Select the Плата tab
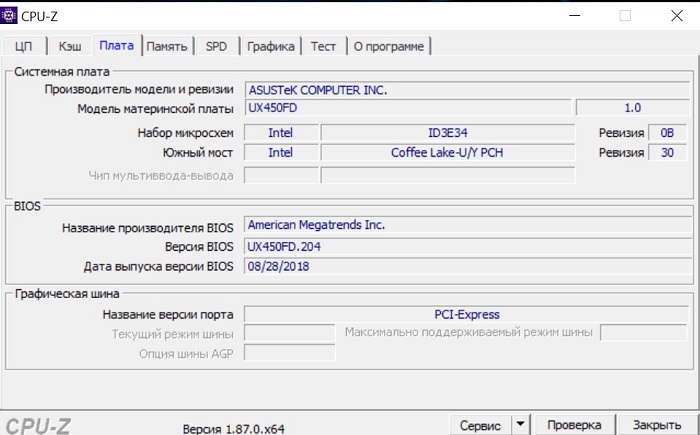Viewport: 700px width, 435px height. click(117, 46)
